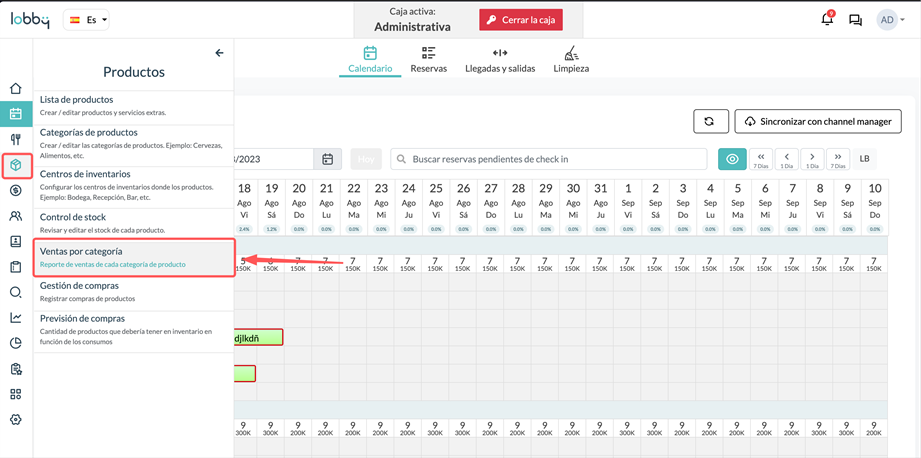The image size is (921, 458).
Task: Click the search reservations input field
Action: pos(549,159)
